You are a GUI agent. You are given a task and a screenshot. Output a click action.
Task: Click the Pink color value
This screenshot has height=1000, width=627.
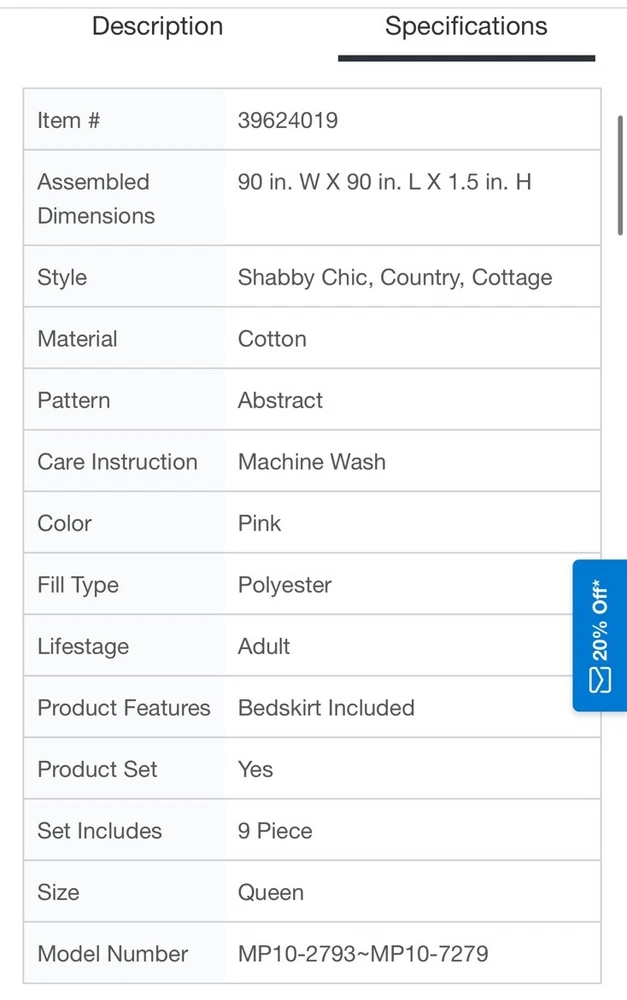(259, 524)
